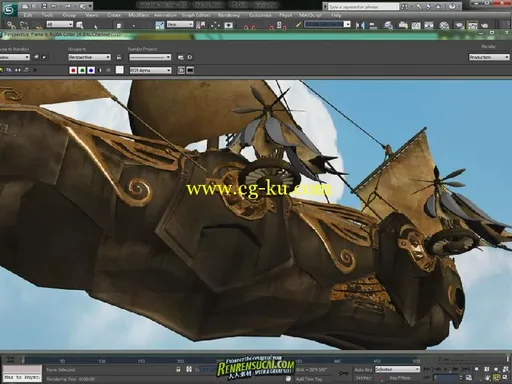
Task: Open Environment and Effects dialog icon
Action: 190,57
